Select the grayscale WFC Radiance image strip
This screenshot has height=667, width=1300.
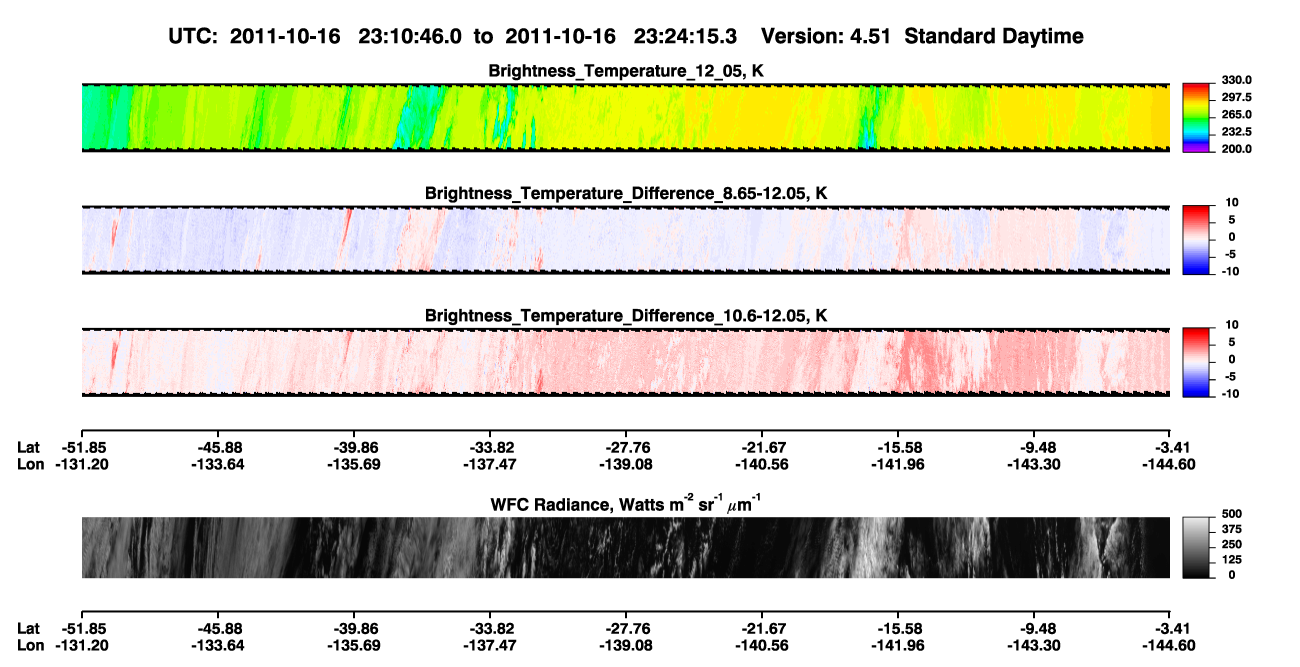click(625, 547)
